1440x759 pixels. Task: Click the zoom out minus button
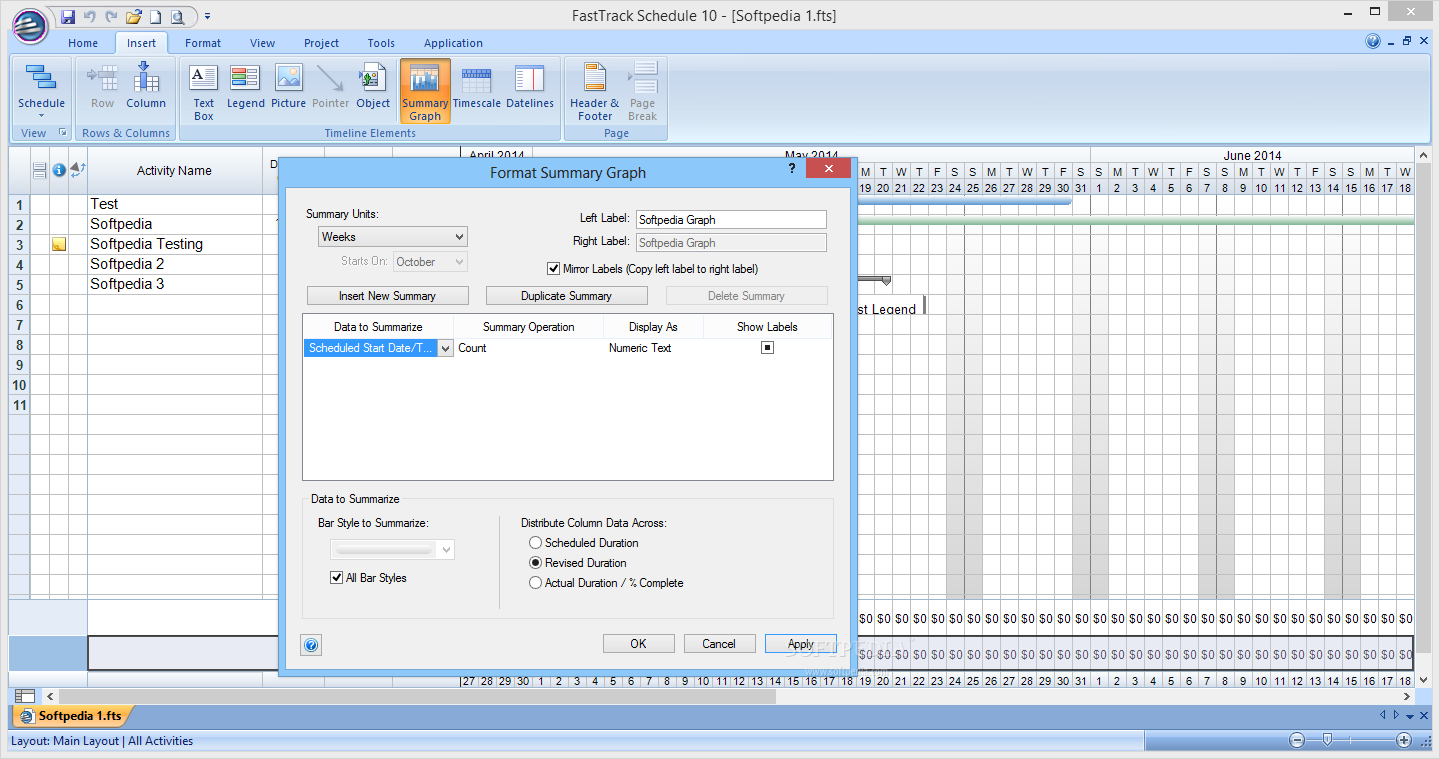pyautogui.click(x=1297, y=740)
